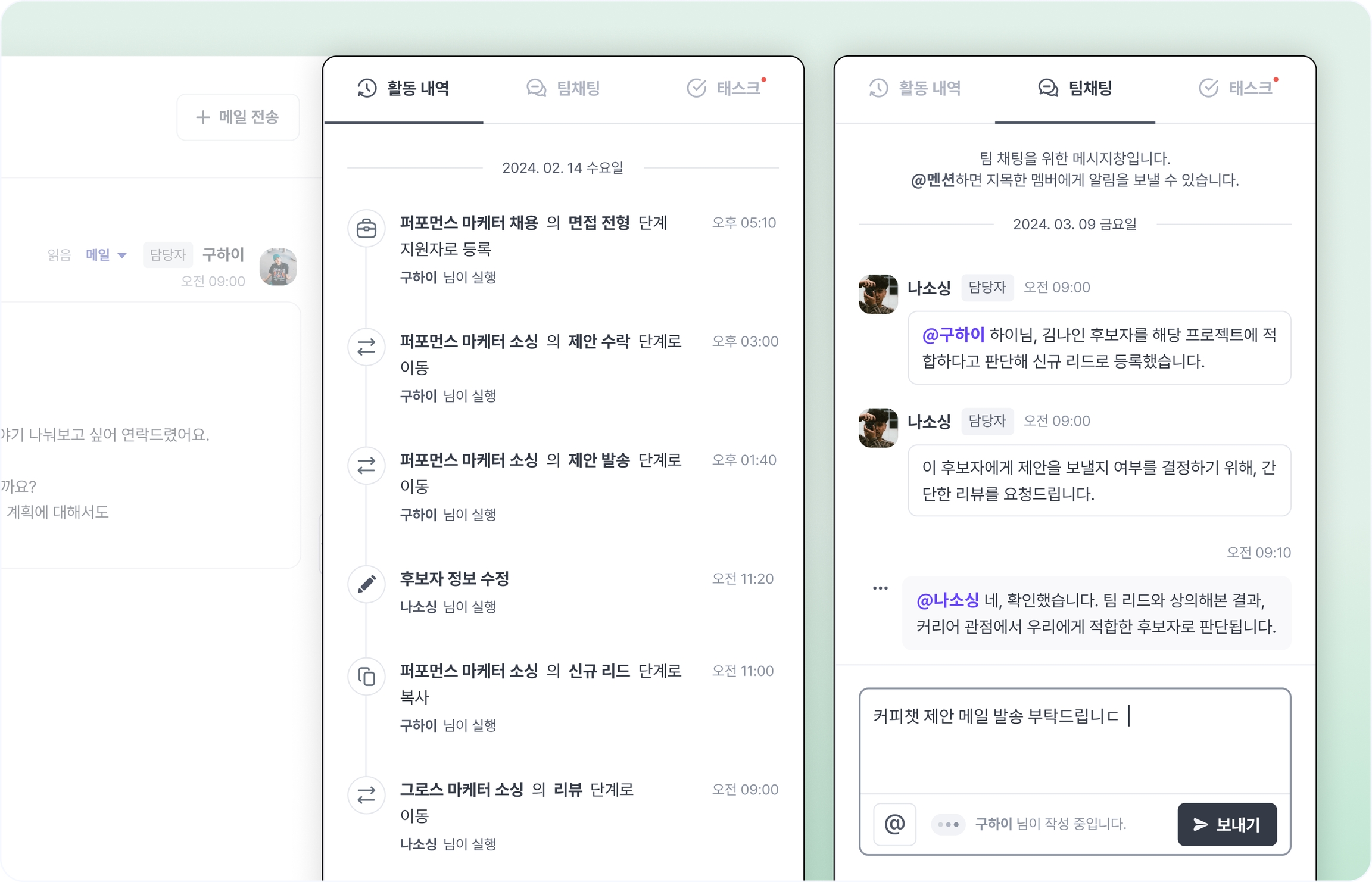Screen dimensions: 1372x882
Task: Click 구하이's profile avatar in email header
Action: (x=278, y=267)
